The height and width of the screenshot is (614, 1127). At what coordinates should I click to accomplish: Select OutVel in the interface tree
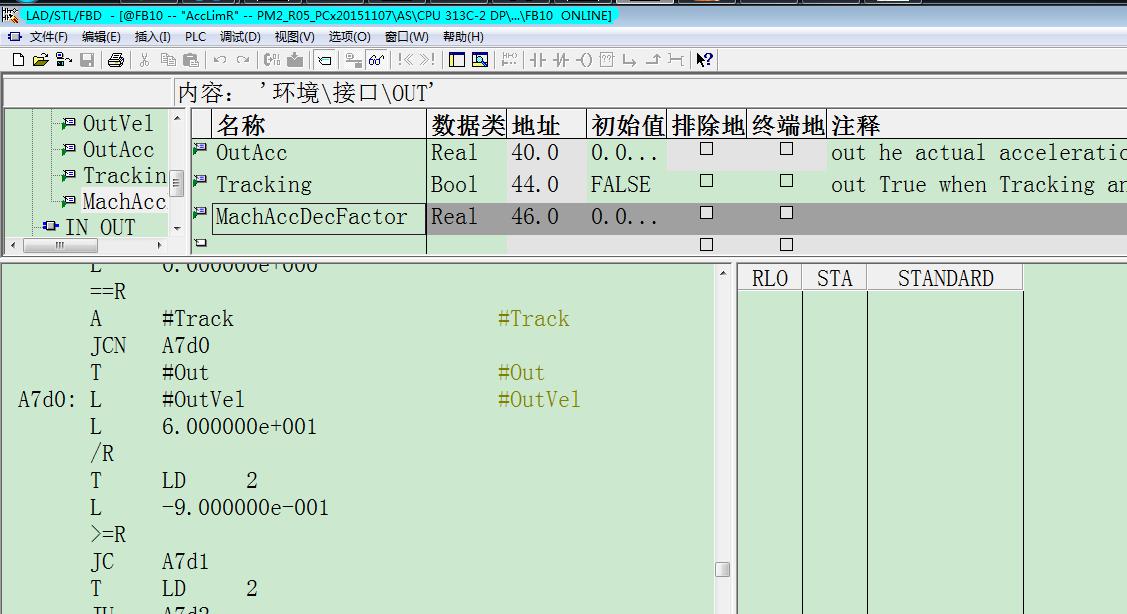coord(118,124)
